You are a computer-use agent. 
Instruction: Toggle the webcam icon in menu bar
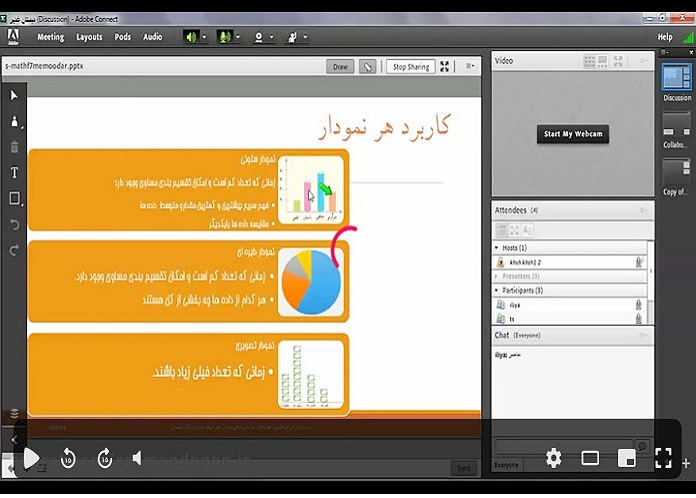coord(258,37)
